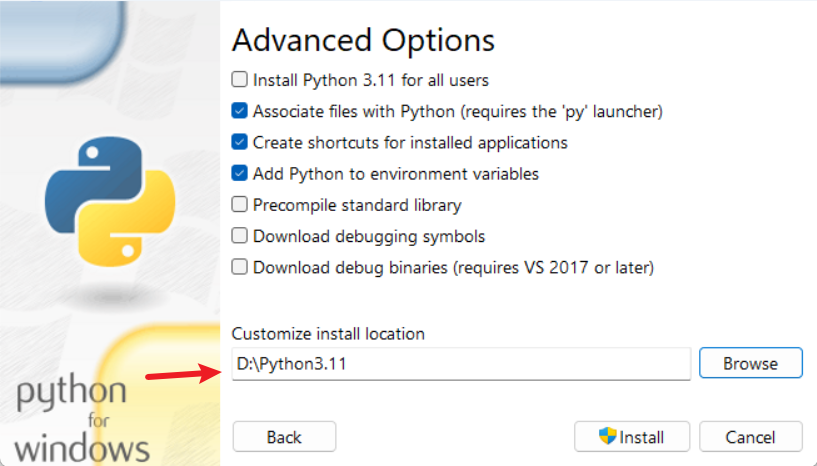The width and height of the screenshot is (817, 466).
Task: Click into the install location path field
Action: click(460, 364)
